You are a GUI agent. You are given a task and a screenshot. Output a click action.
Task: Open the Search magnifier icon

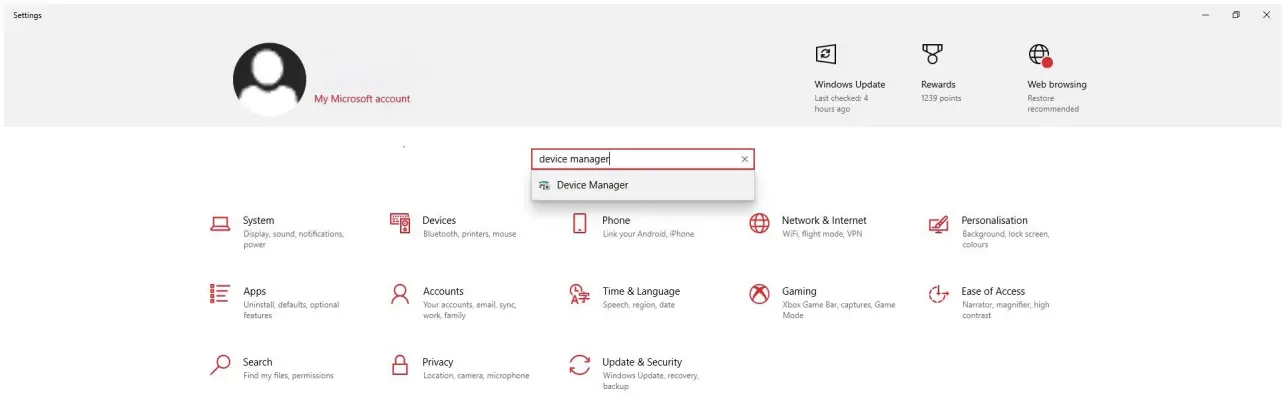(x=220, y=365)
